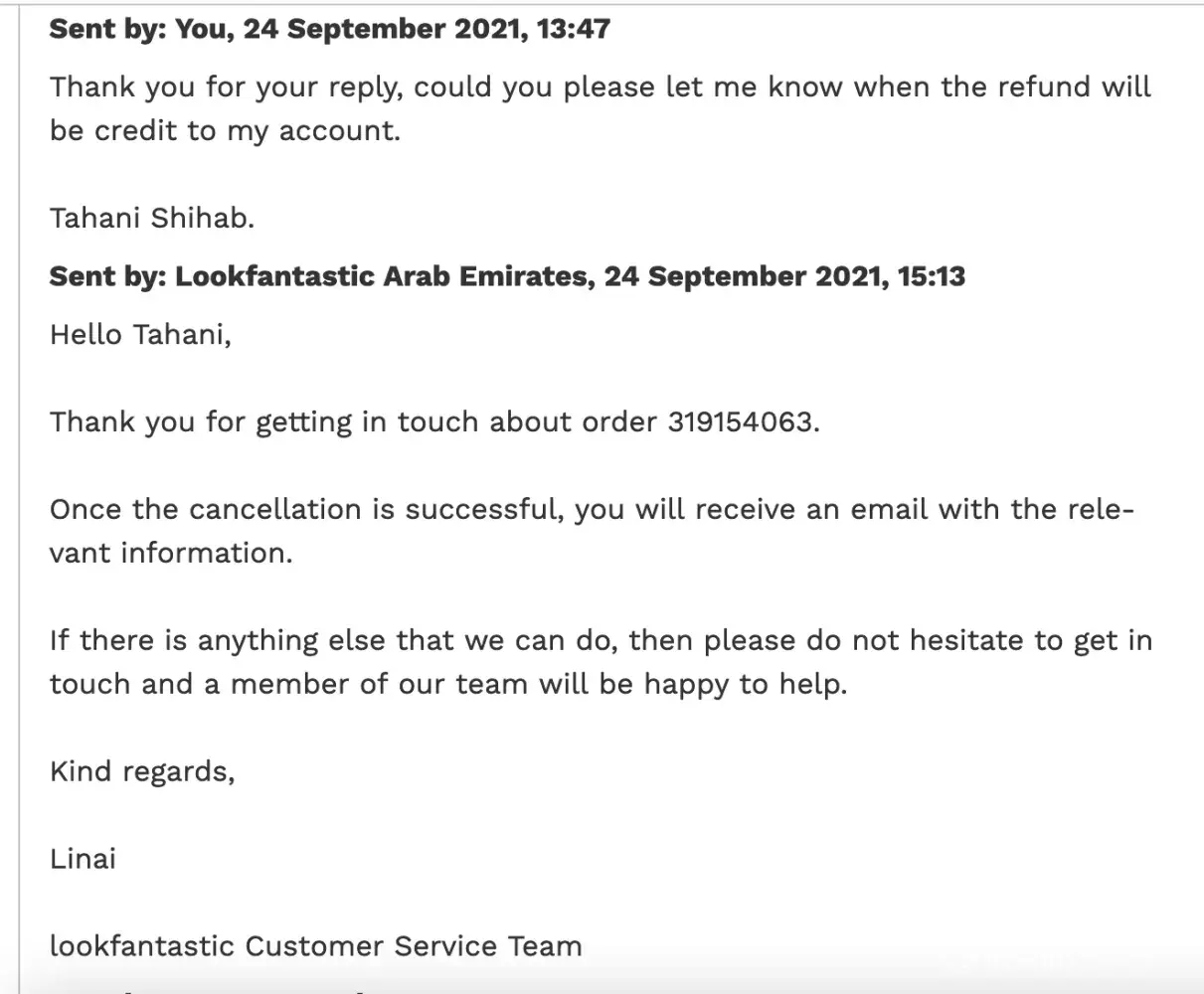Click the "Kind regards," line

pos(142,771)
